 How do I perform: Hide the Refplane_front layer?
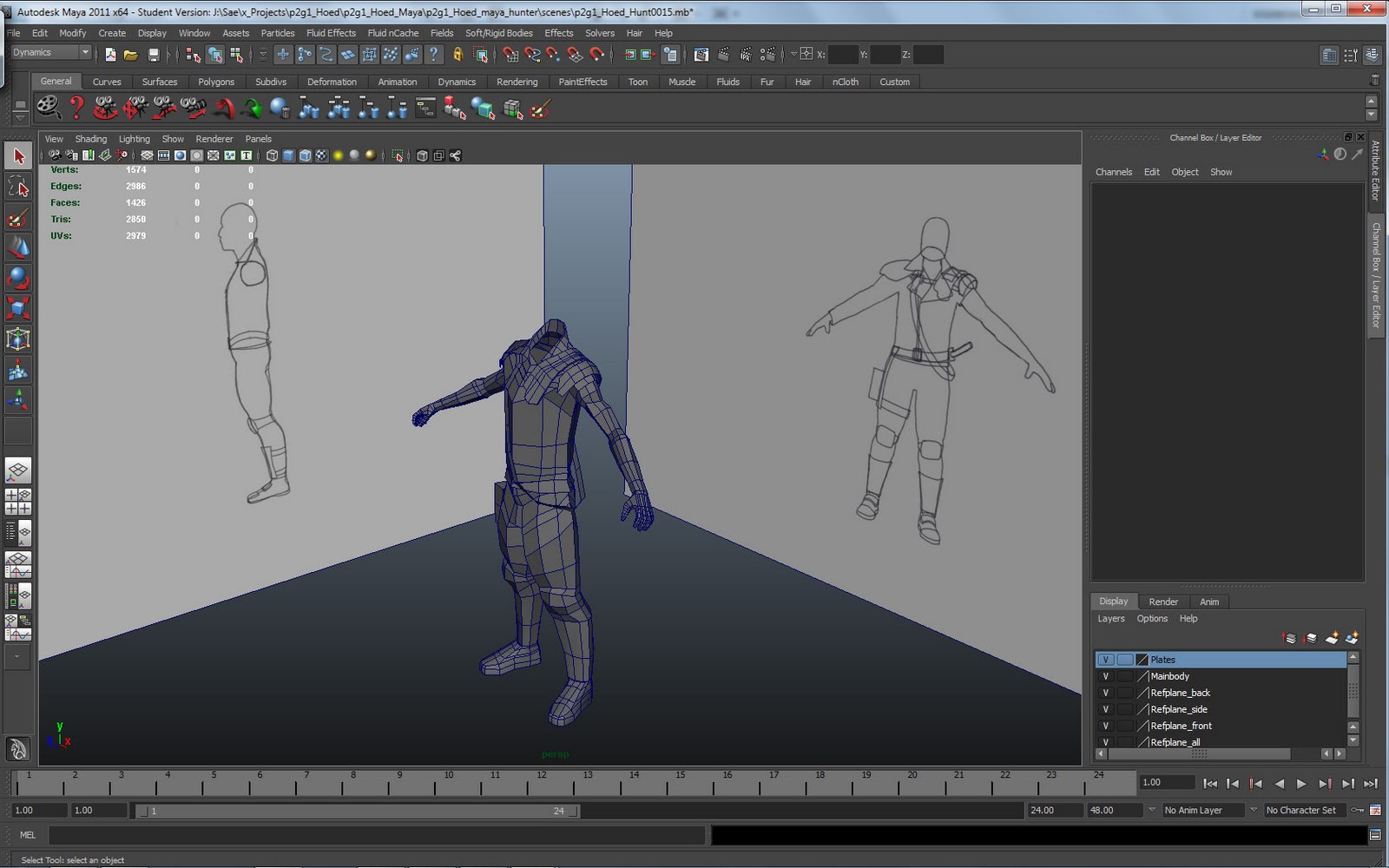(1106, 726)
